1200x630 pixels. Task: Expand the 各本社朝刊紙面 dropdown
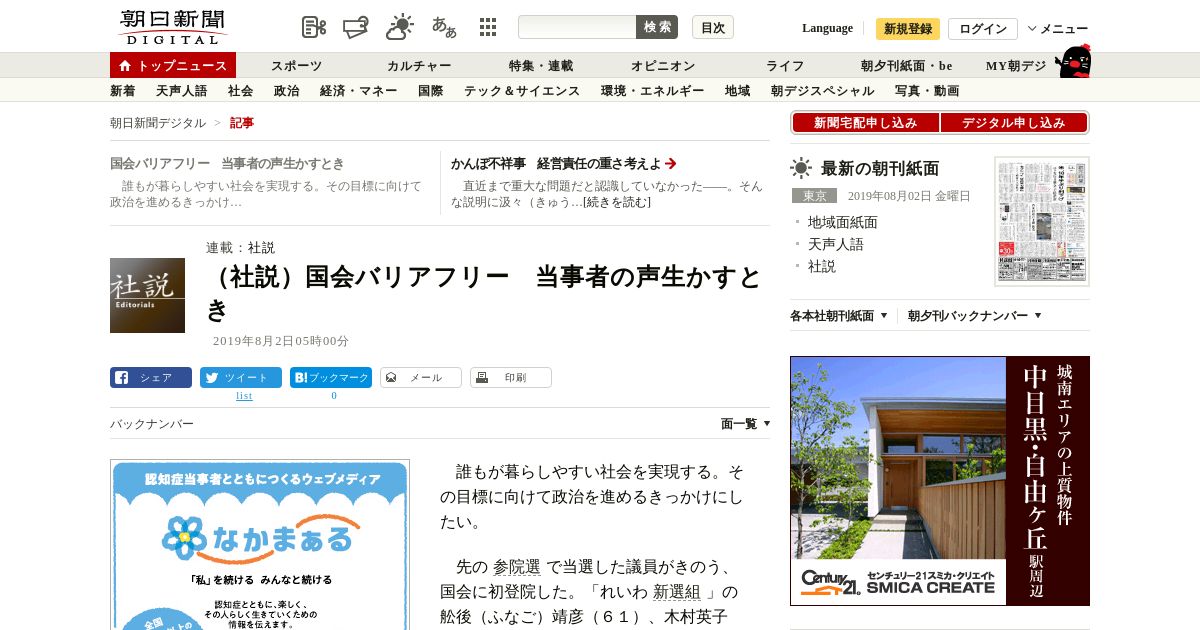839,316
